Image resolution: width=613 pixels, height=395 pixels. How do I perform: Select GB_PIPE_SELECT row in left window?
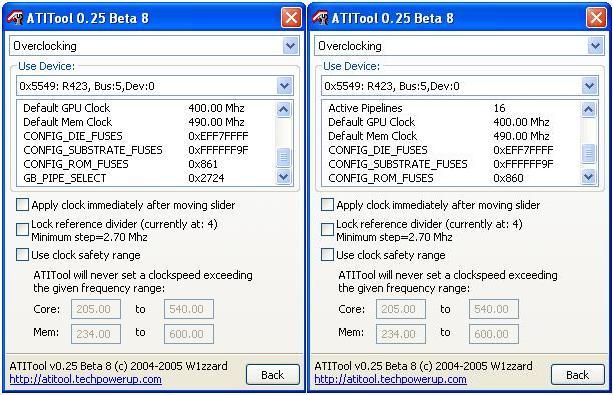click(147, 178)
